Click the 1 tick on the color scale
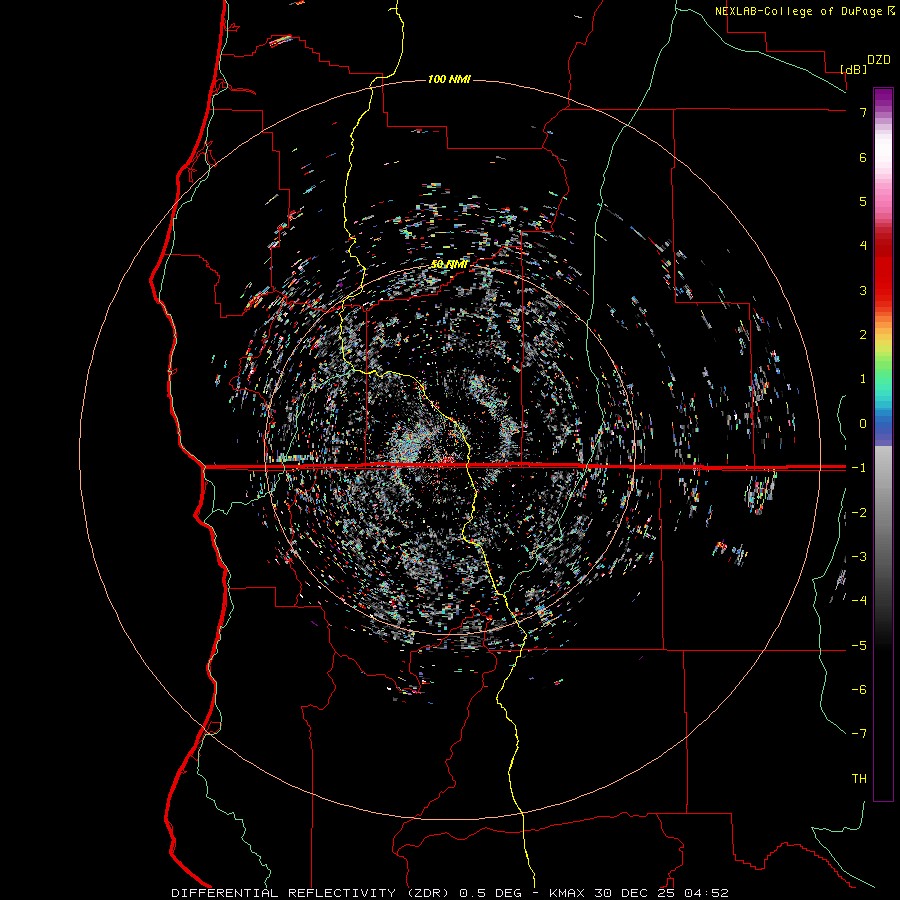This screenshot has width=900, height=900. pyautogui.click(x=863, y=379)
